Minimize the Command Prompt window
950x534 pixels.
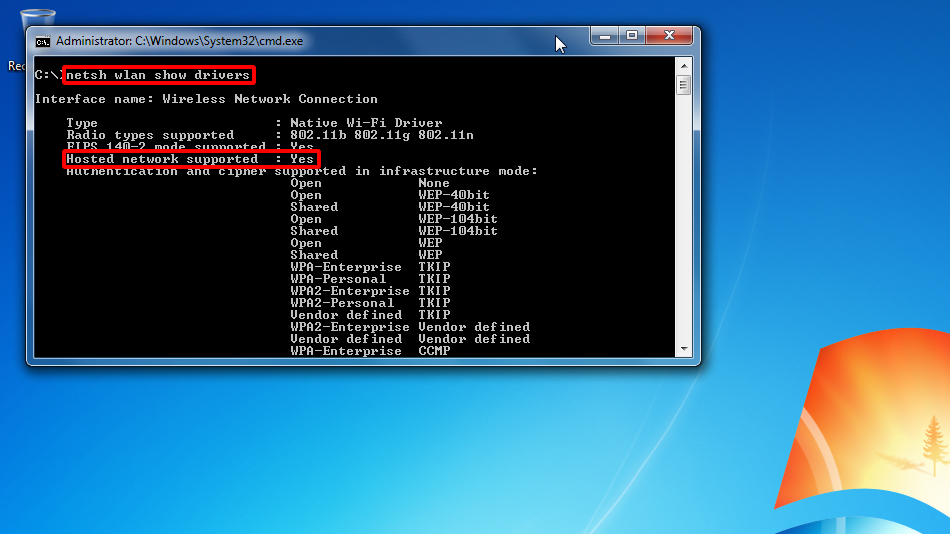606,36
